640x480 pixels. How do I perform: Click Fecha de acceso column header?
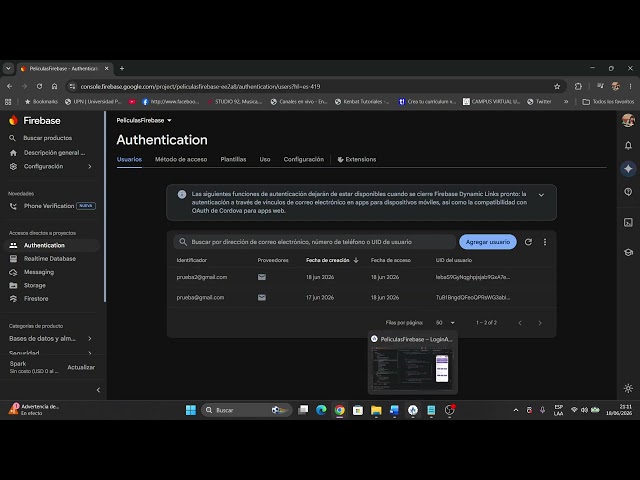391,260
